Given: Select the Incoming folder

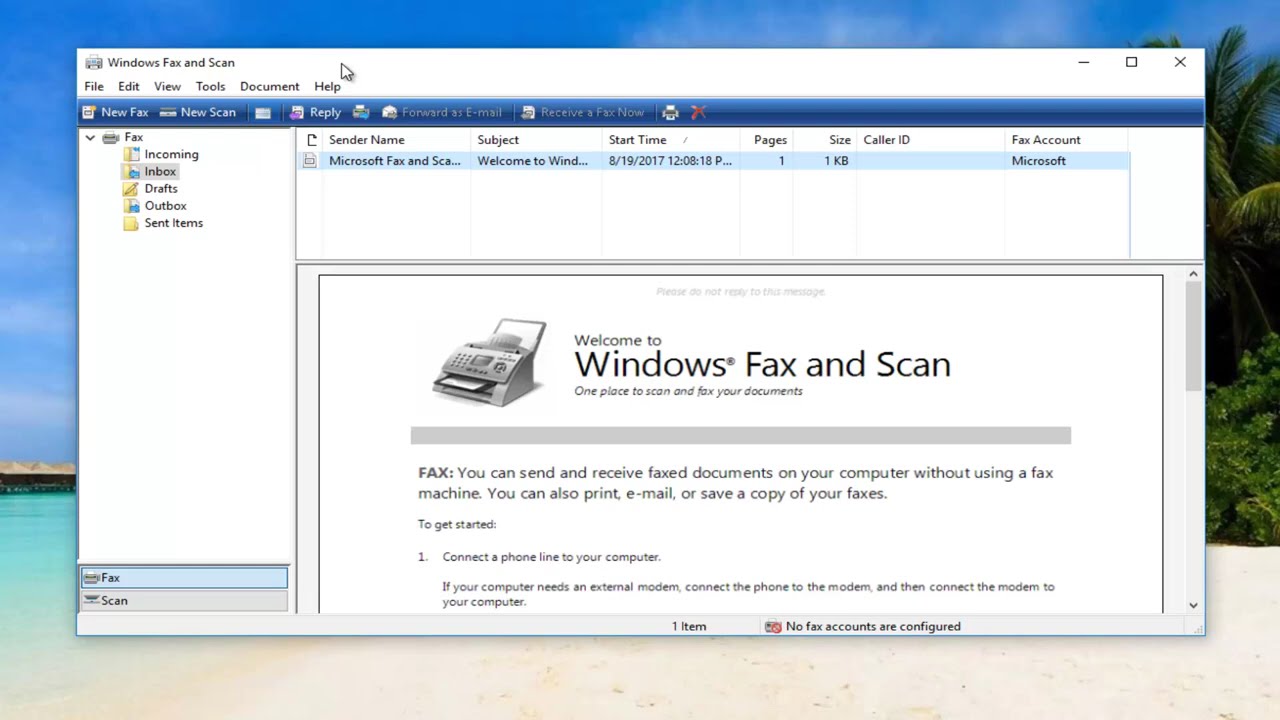Looking at the screenshot, I should click(x=171, y=154).
